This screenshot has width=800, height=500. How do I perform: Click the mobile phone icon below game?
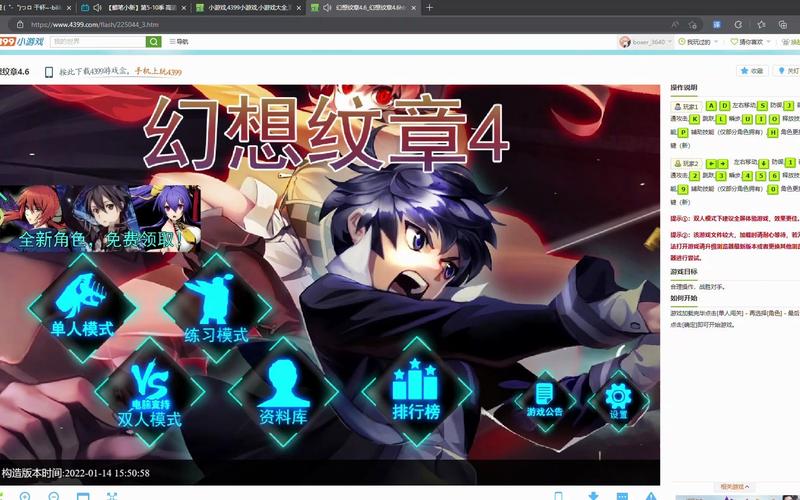(x=559, y=496)
